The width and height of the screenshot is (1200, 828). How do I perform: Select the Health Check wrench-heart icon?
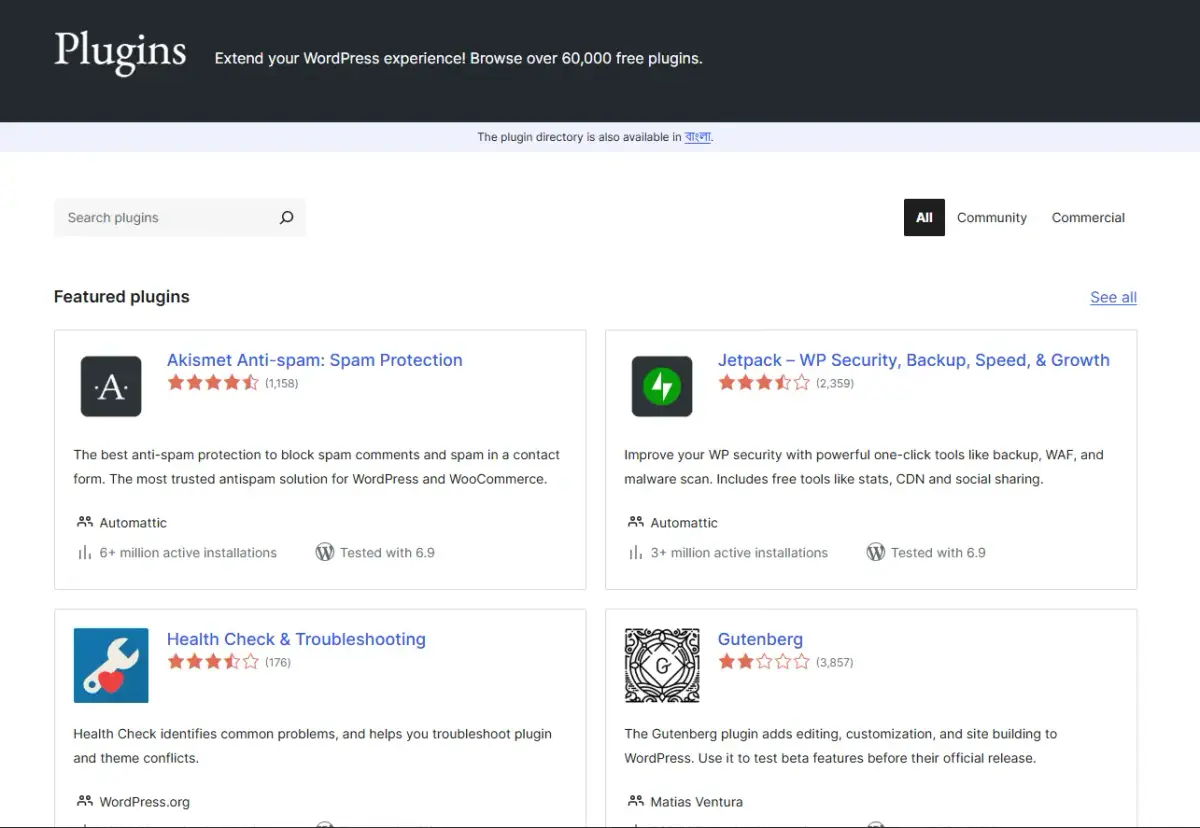110,665
